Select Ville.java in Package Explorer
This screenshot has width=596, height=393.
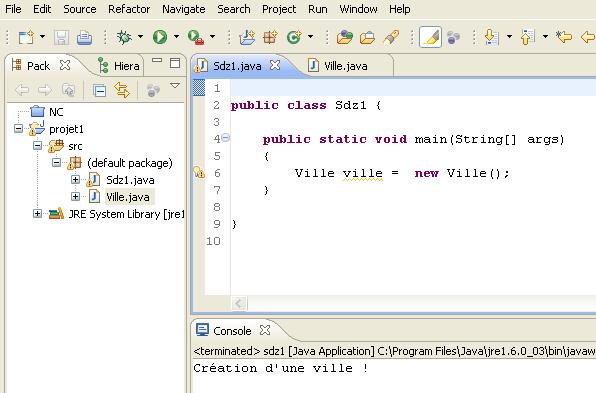pos(127,197)
